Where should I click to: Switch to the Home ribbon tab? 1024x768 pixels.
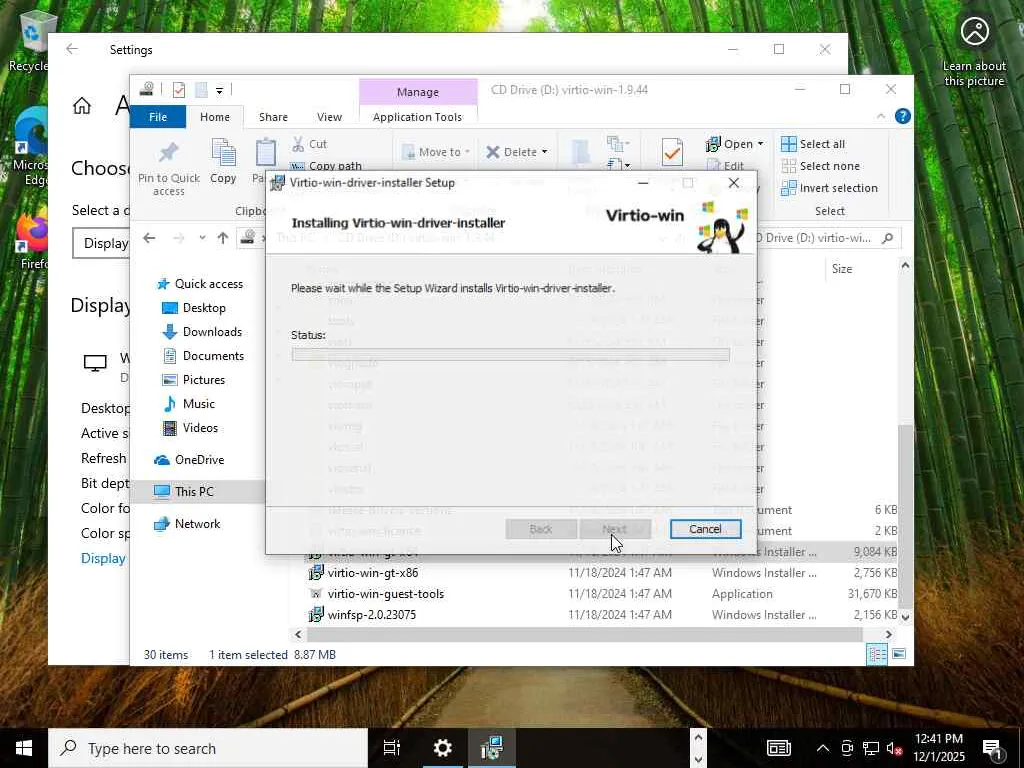pyautogui.click(x=215, y=117)
